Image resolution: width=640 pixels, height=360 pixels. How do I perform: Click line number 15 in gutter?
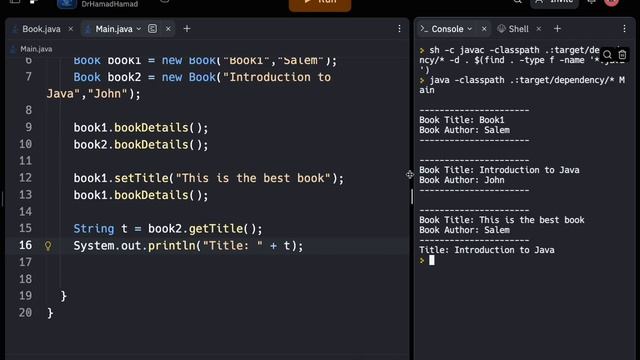tap(25, 228)
